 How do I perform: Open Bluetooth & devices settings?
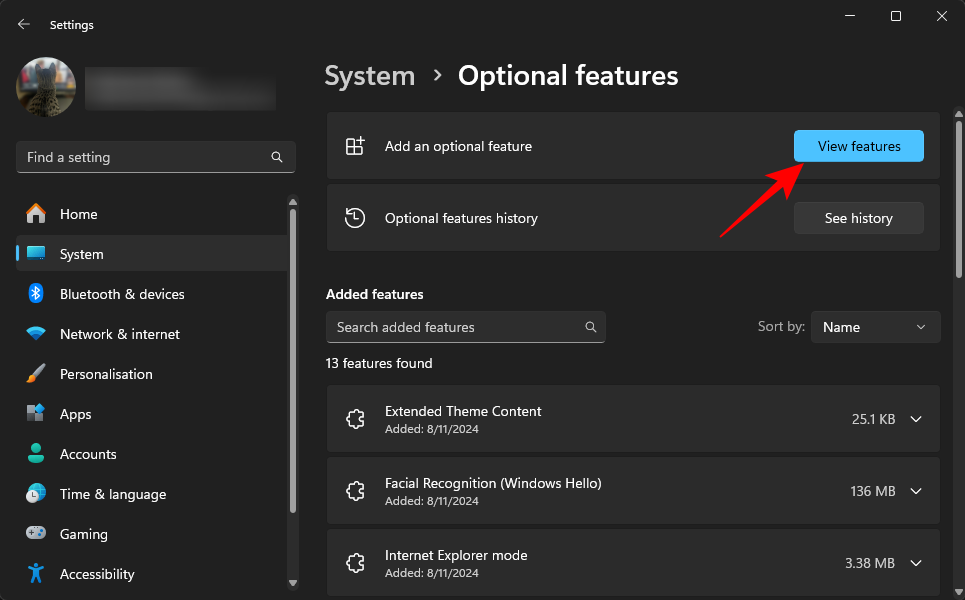pyautogui.click(x=35, y=294)
